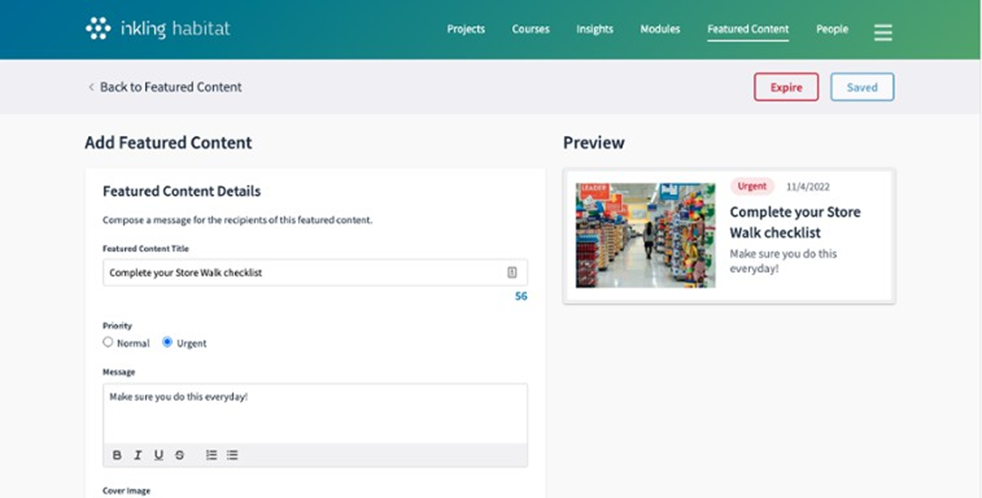Apply strikethrough formatting to message

click(180, 455)
